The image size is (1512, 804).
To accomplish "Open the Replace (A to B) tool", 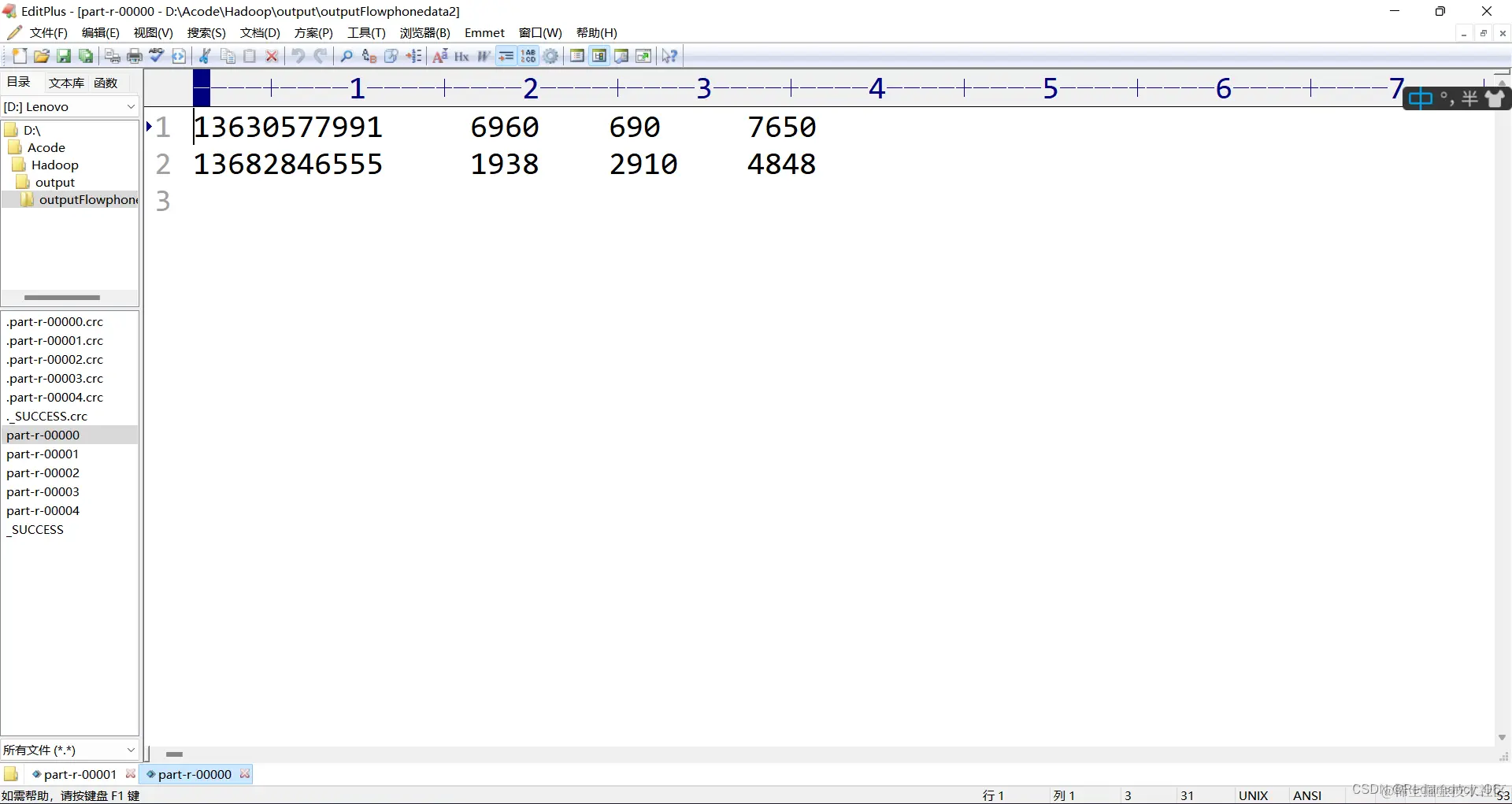I will 369,56.
